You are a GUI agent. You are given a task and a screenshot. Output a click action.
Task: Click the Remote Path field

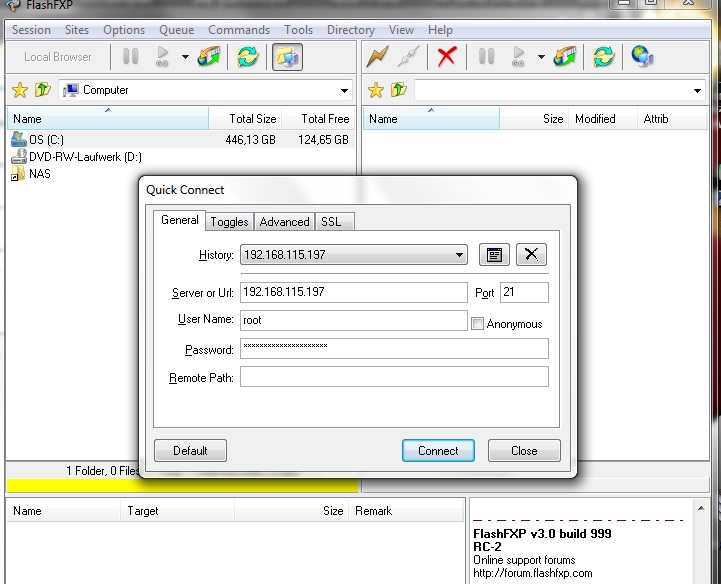click(394, 377)
